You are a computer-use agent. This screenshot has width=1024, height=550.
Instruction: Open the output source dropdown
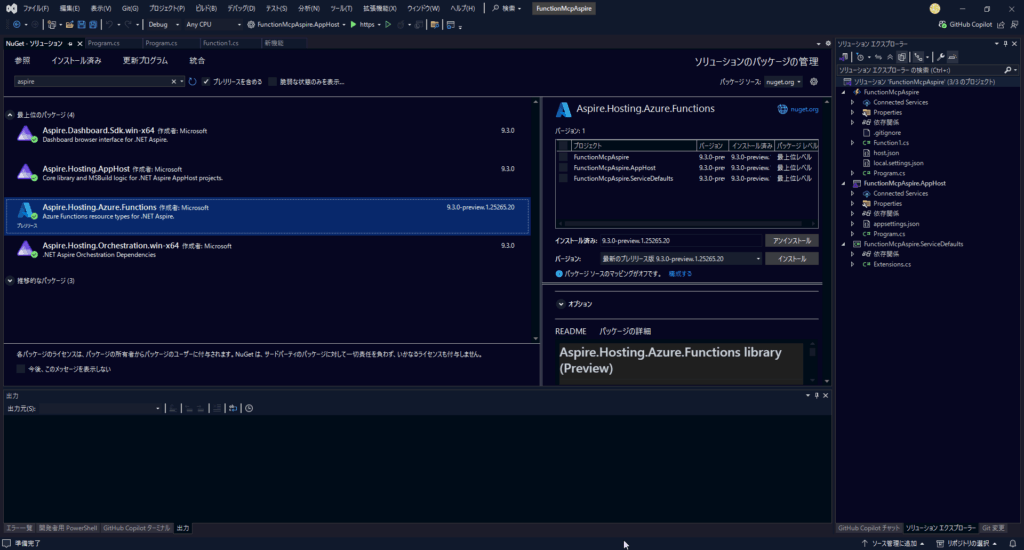100,408
